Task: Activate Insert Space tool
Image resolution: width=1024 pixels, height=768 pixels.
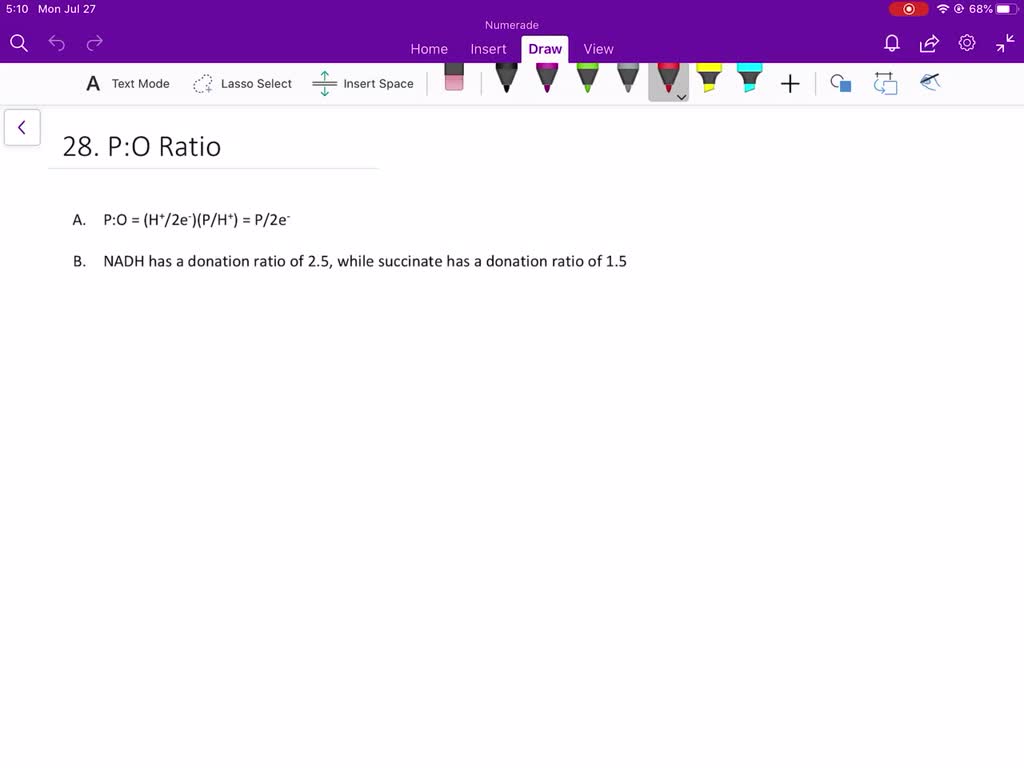Action: 363,83
